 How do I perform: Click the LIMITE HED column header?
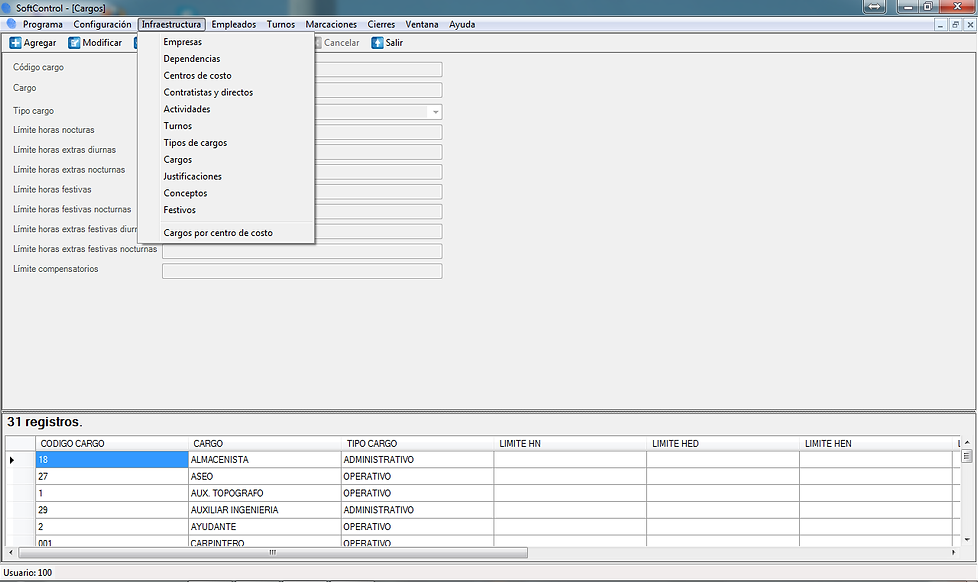(x=723, y=444)
